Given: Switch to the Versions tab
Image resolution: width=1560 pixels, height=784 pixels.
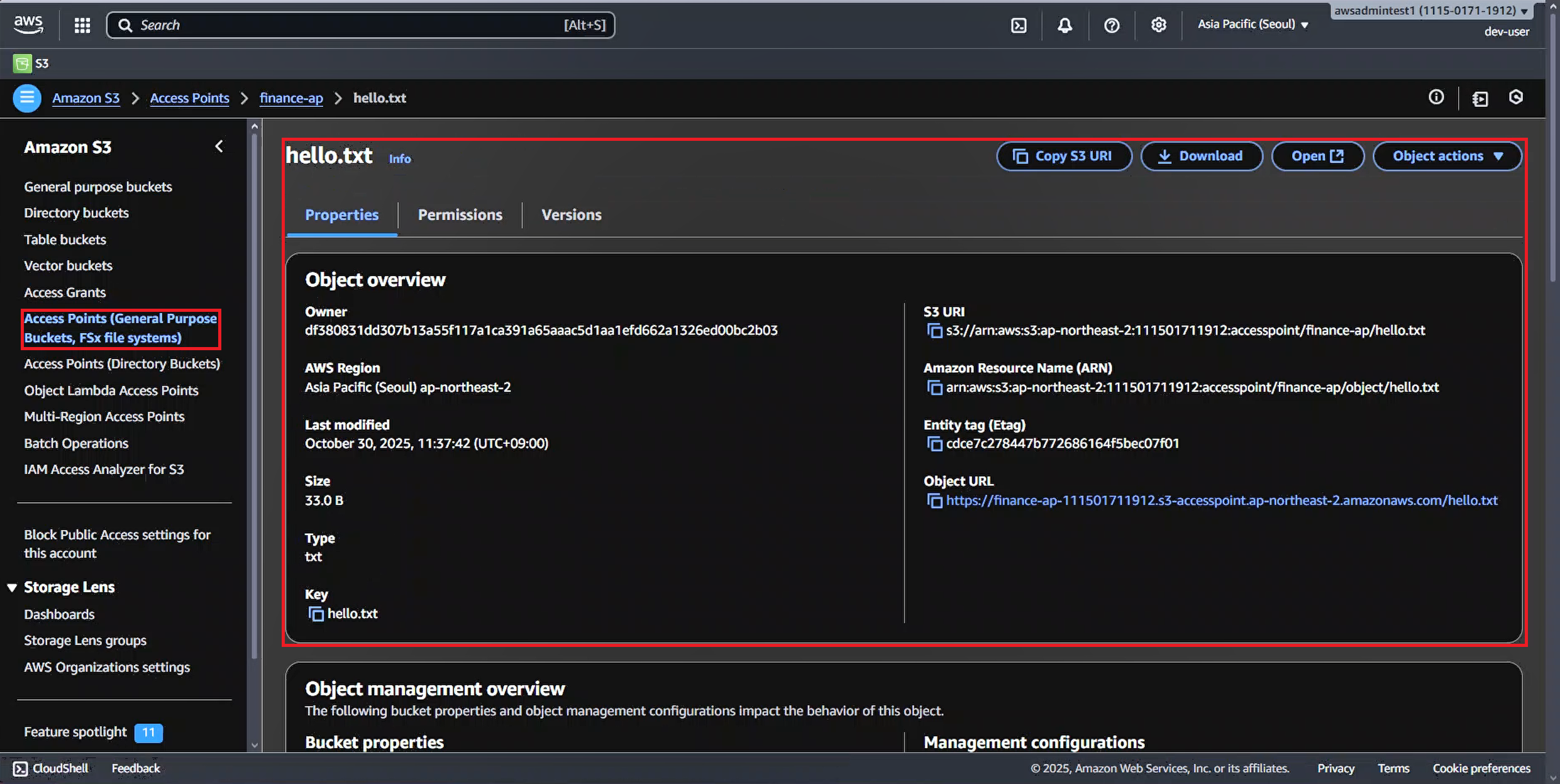Looking at the screenshot, I should pyautogui.click(x=571, y=215).
